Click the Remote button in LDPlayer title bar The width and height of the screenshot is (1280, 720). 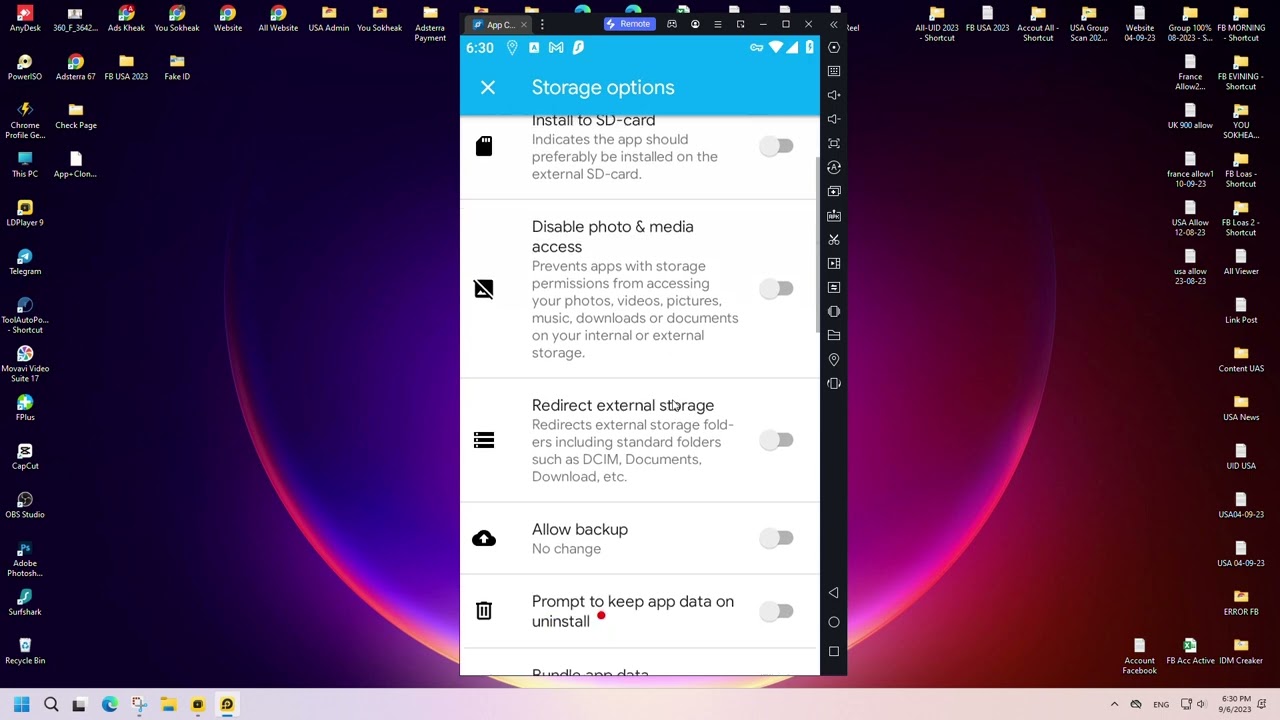(x=629, y=24)
